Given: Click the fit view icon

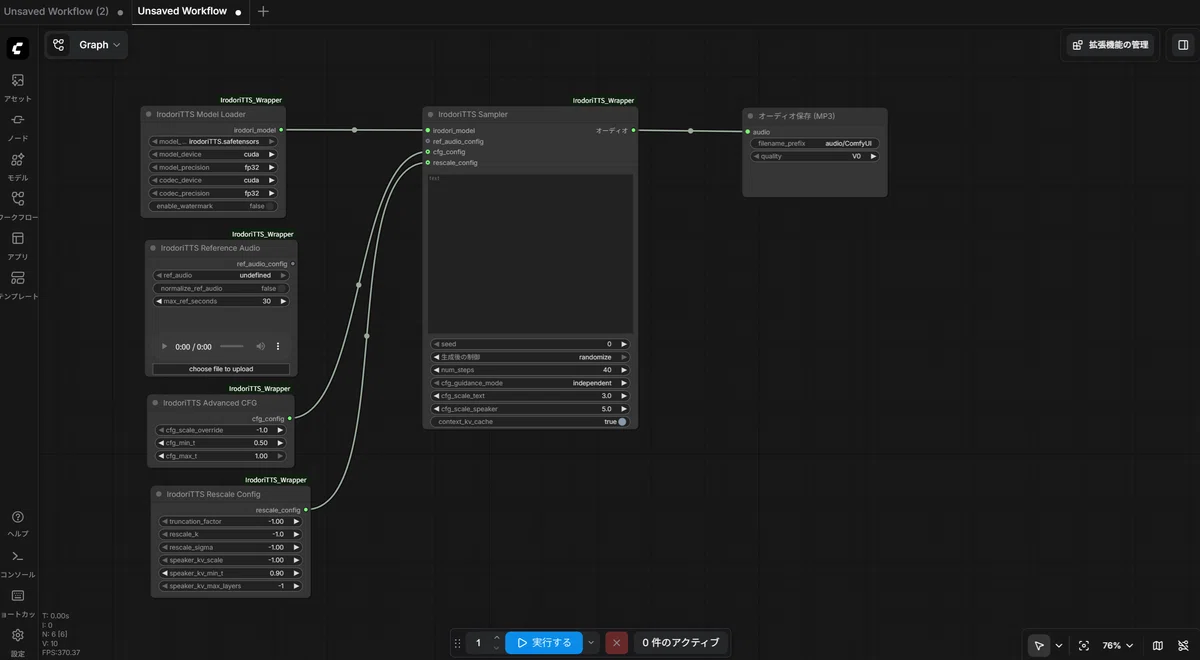Looking at the screenshot, I should (x=1084, y=646).
